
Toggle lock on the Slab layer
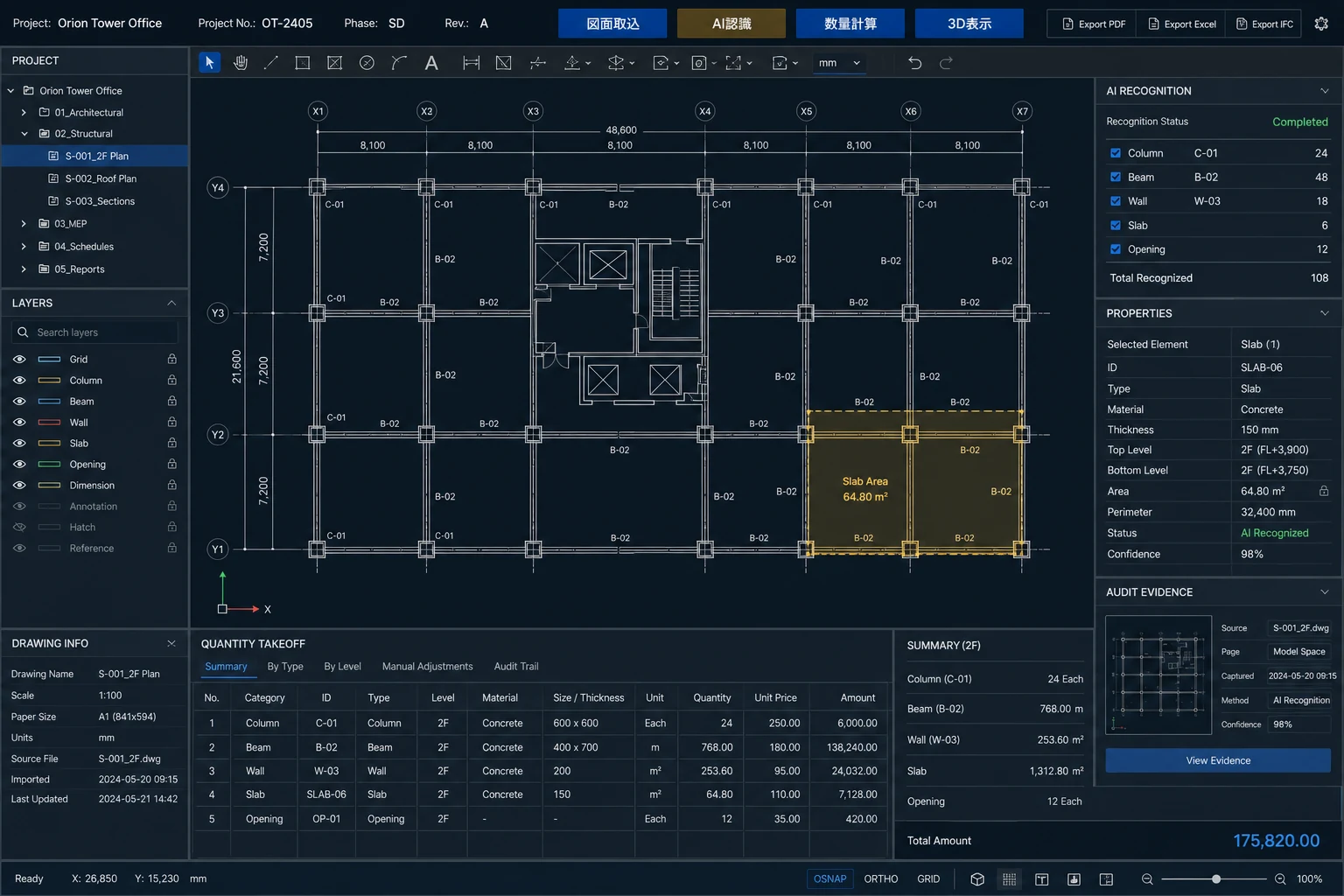click(172, 443)
